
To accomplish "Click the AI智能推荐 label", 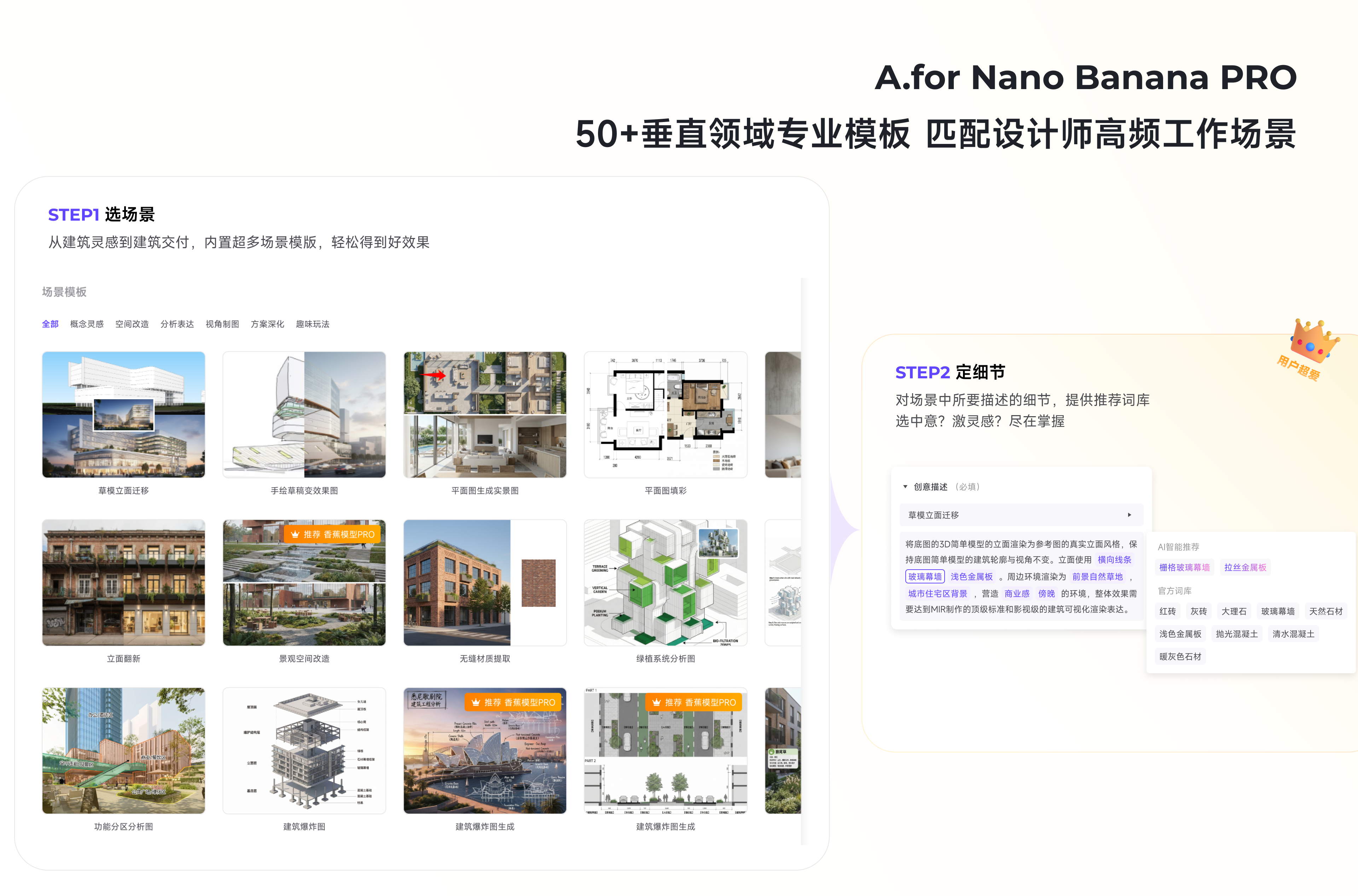I will [x=1179, y=547].
